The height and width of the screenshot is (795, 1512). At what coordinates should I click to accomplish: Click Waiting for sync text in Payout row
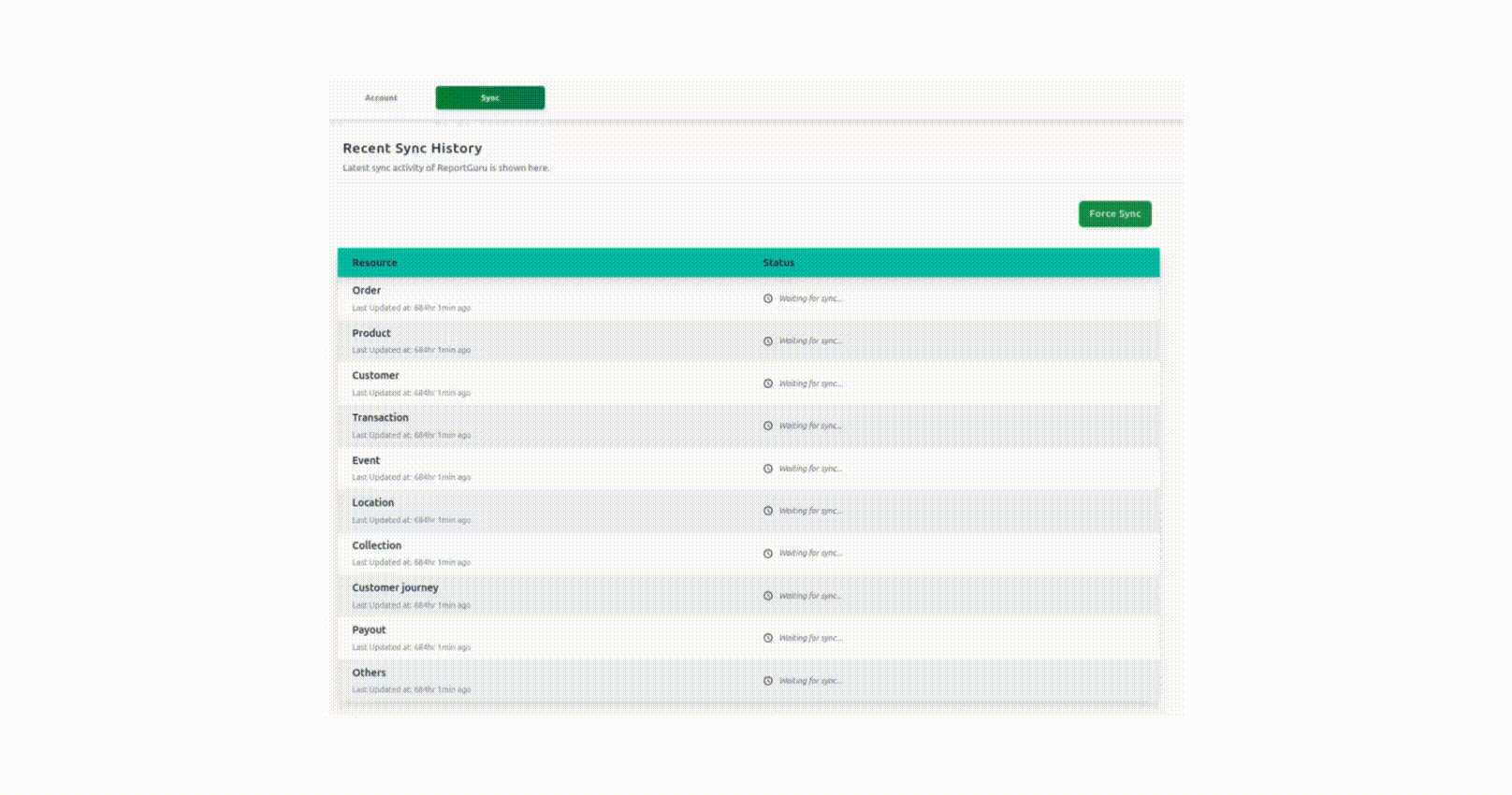(810, 638)
